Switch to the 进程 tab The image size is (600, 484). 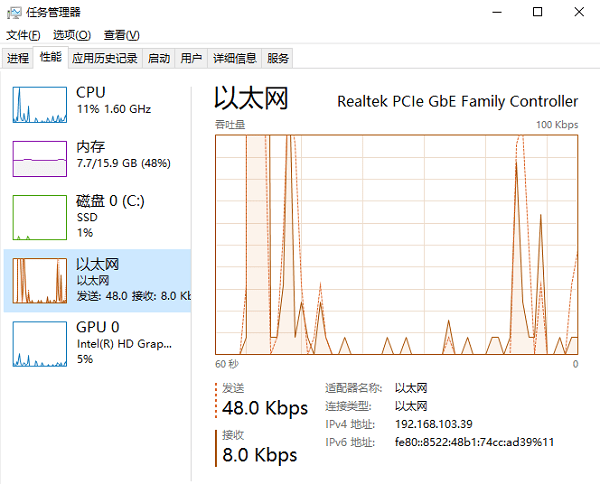18,58
